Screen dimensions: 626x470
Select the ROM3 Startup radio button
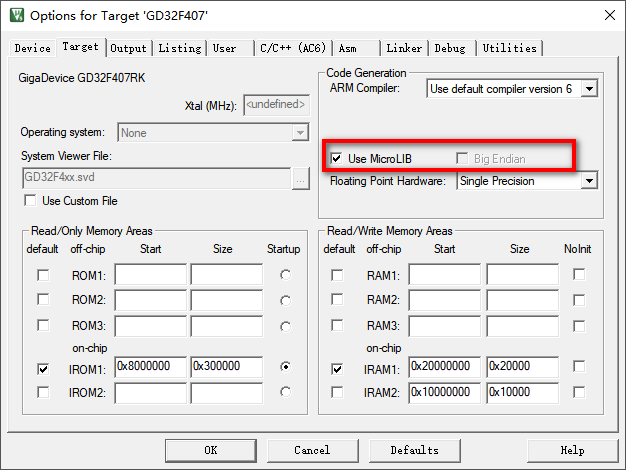pos(285,326)
